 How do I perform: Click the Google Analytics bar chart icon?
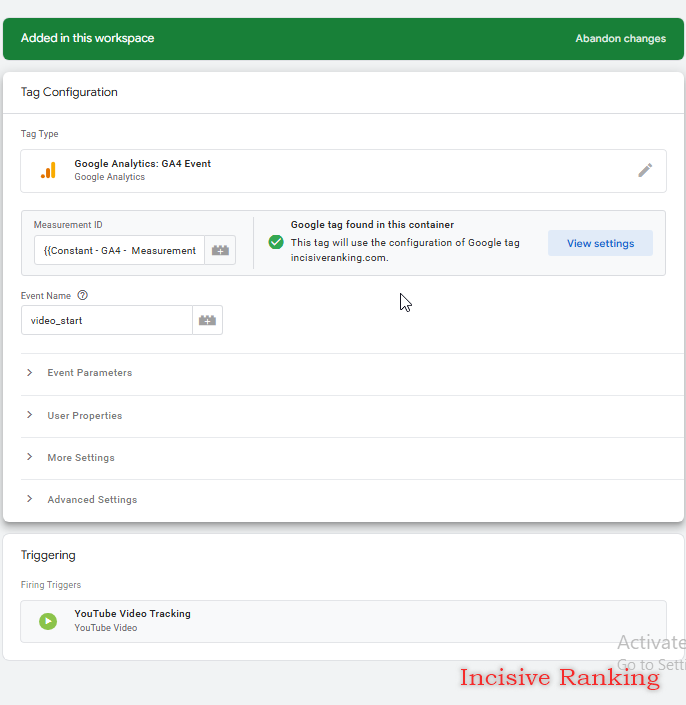(48, 170)
